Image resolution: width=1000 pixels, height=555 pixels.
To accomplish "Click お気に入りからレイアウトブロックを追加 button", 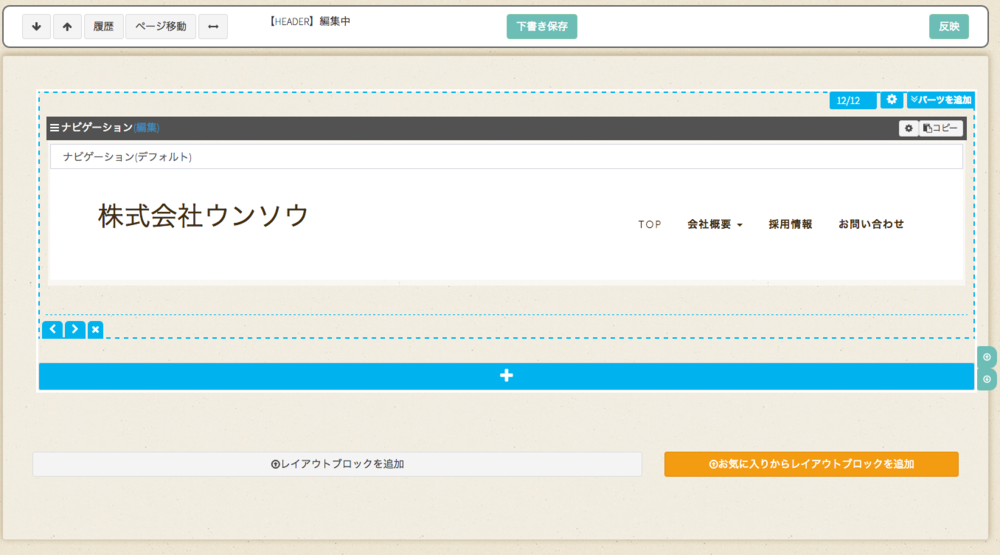I will [811, 464].
